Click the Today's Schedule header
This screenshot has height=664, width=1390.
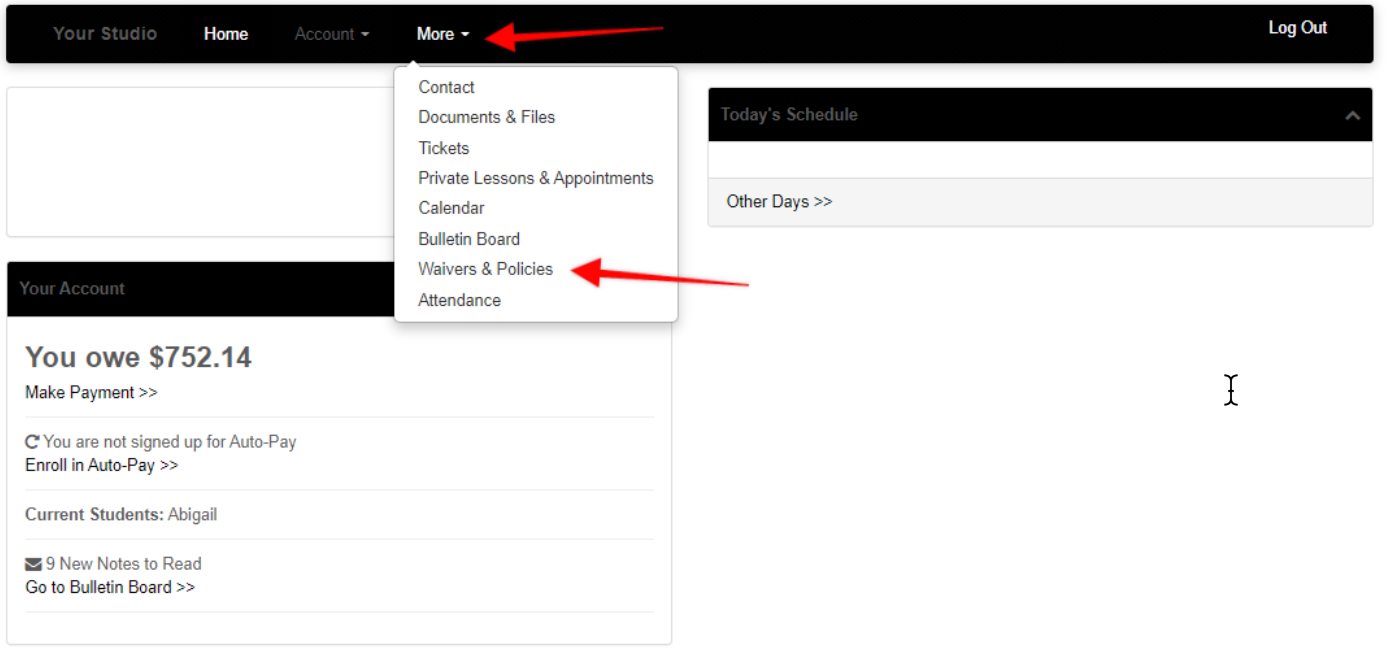pyautogui.click(x=1040, y=114)
